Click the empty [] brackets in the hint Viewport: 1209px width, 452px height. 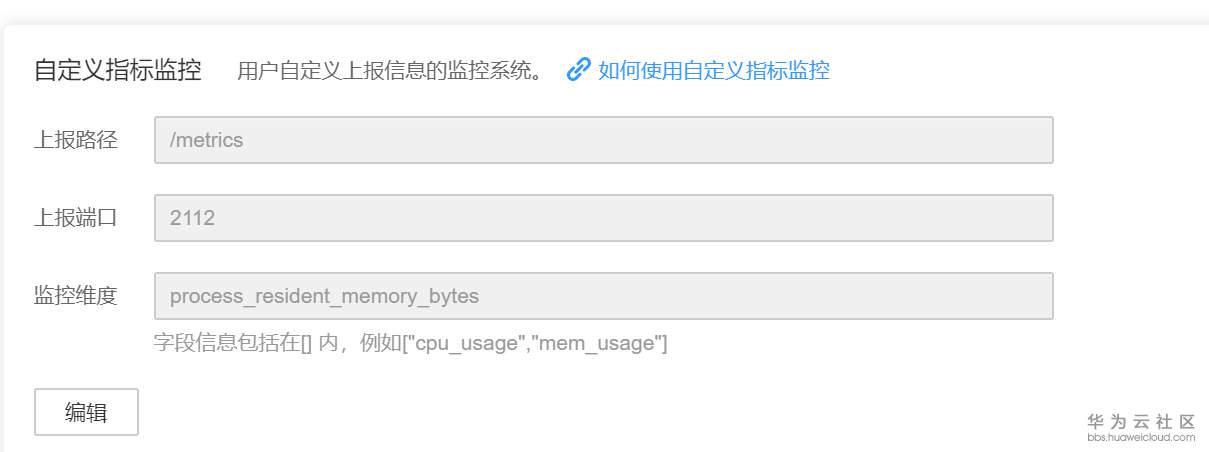(x=308, y=344)
